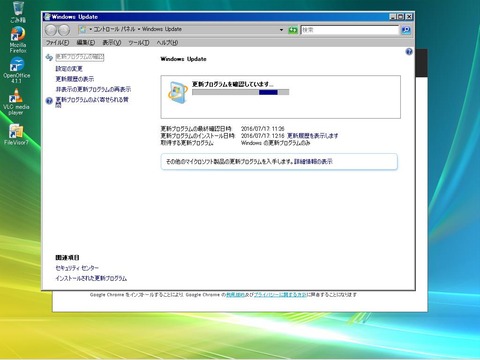
Task: Maximize the Windows Update window
Action: tap(401, 17)
